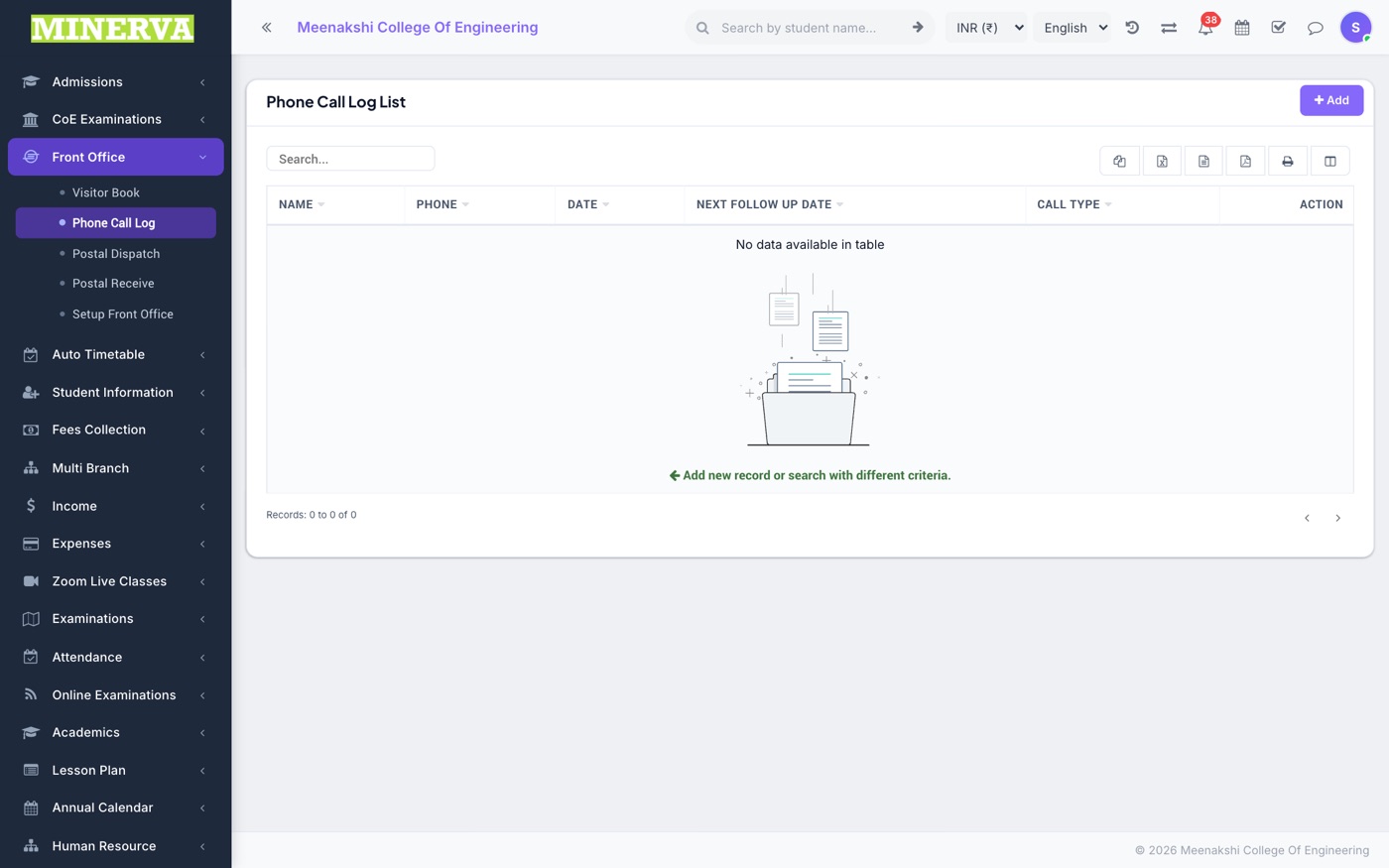Viewport: 1389px width, 868px height.
Task: Open the session history clock icon
Action: tap(1132, 28)
